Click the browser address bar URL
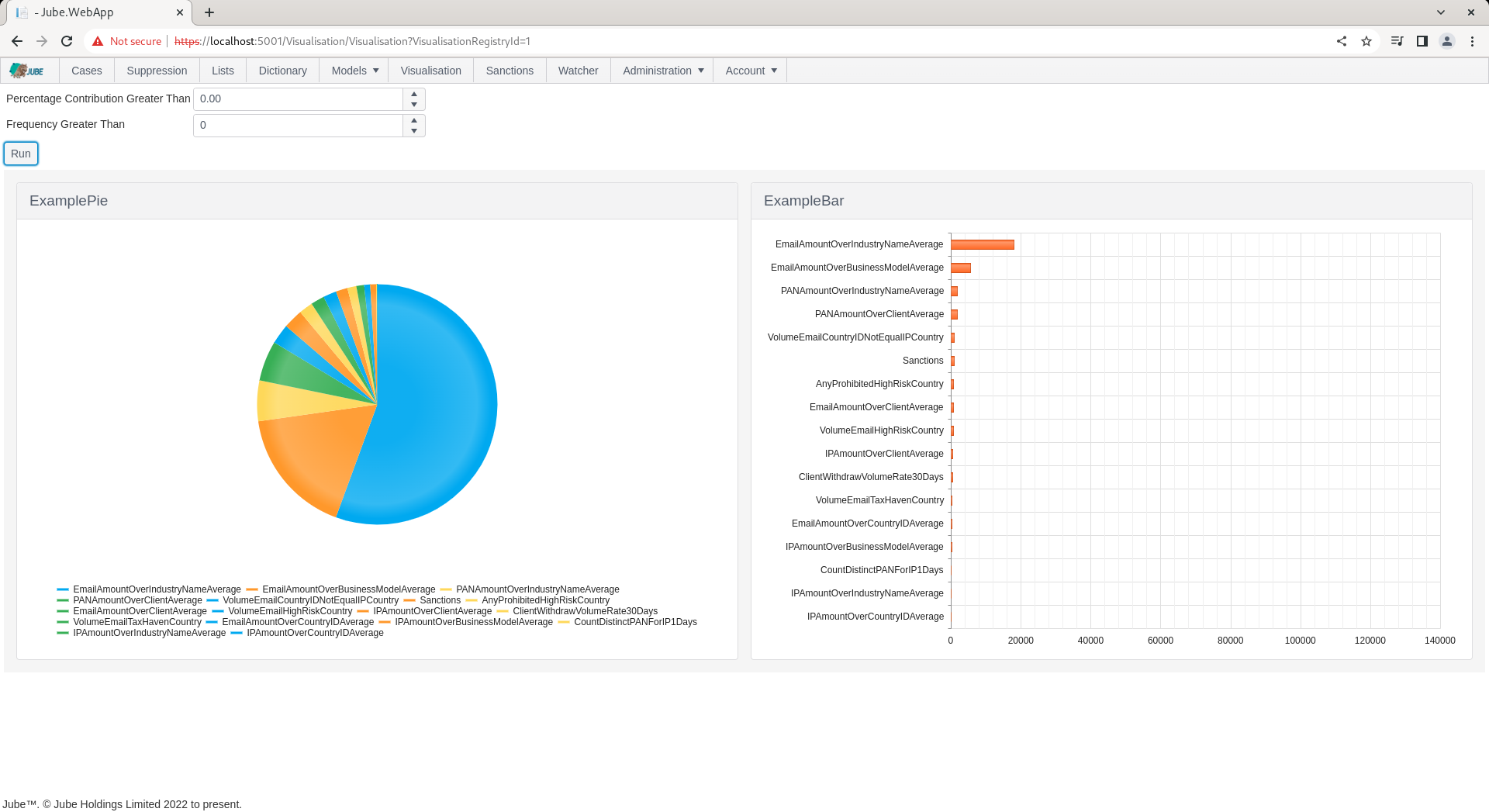This screenshot has height=812, width=1489. pyautogui.click(x=352, y=41)
